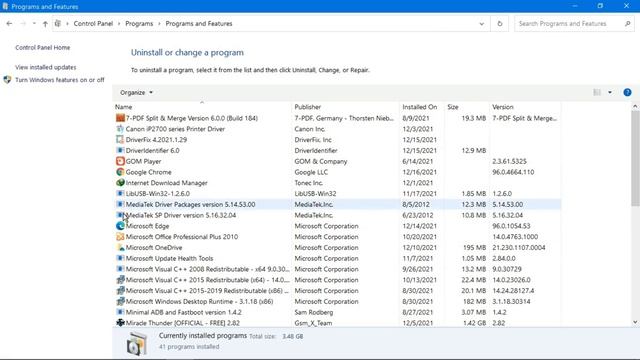Select Google Chrome program row name

tap(149, 172)
